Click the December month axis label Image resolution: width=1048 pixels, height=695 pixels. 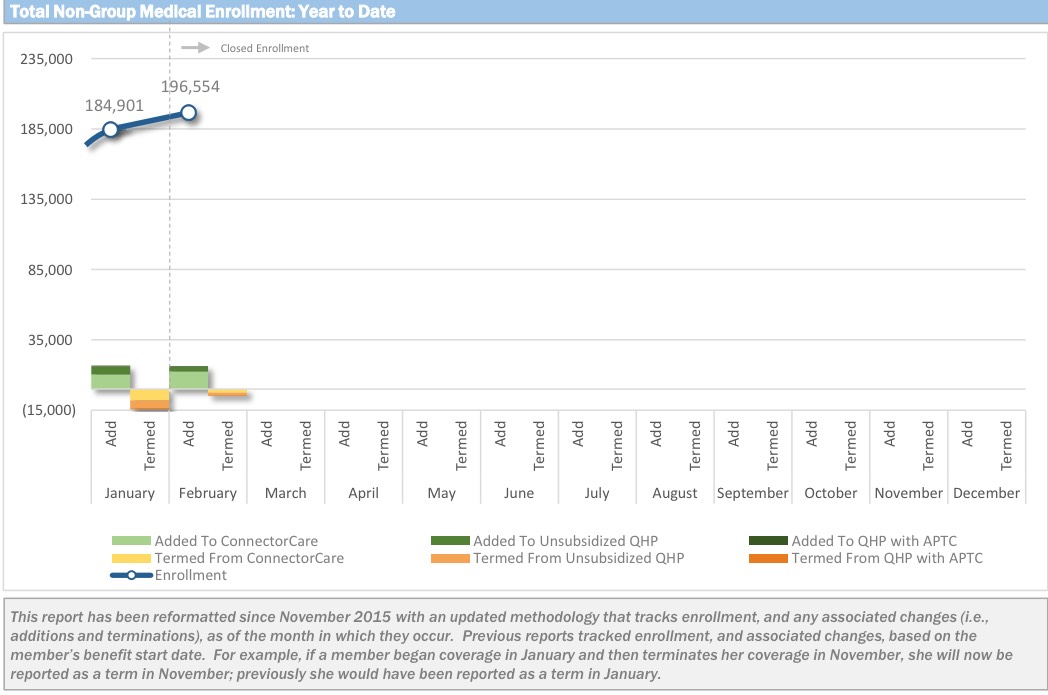coord(986,493)
